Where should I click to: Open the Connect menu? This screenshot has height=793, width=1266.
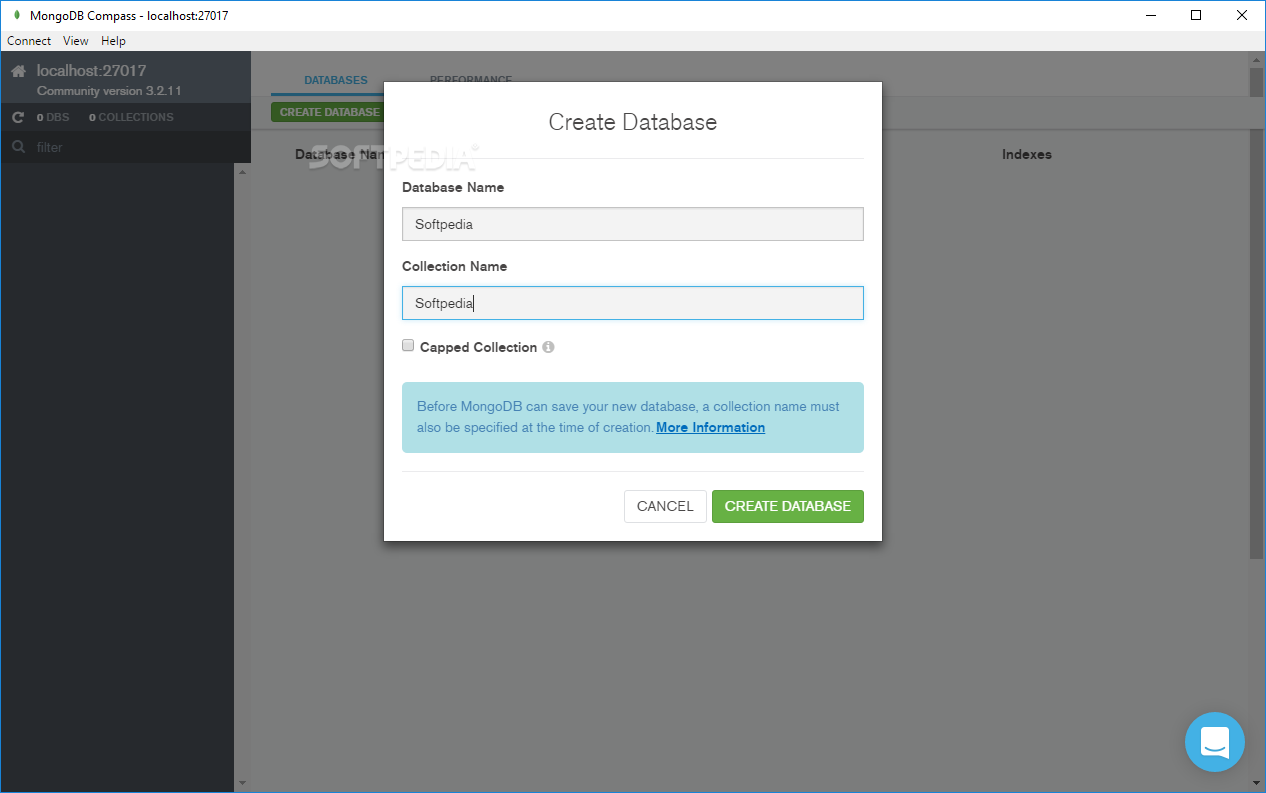[29, 41]
